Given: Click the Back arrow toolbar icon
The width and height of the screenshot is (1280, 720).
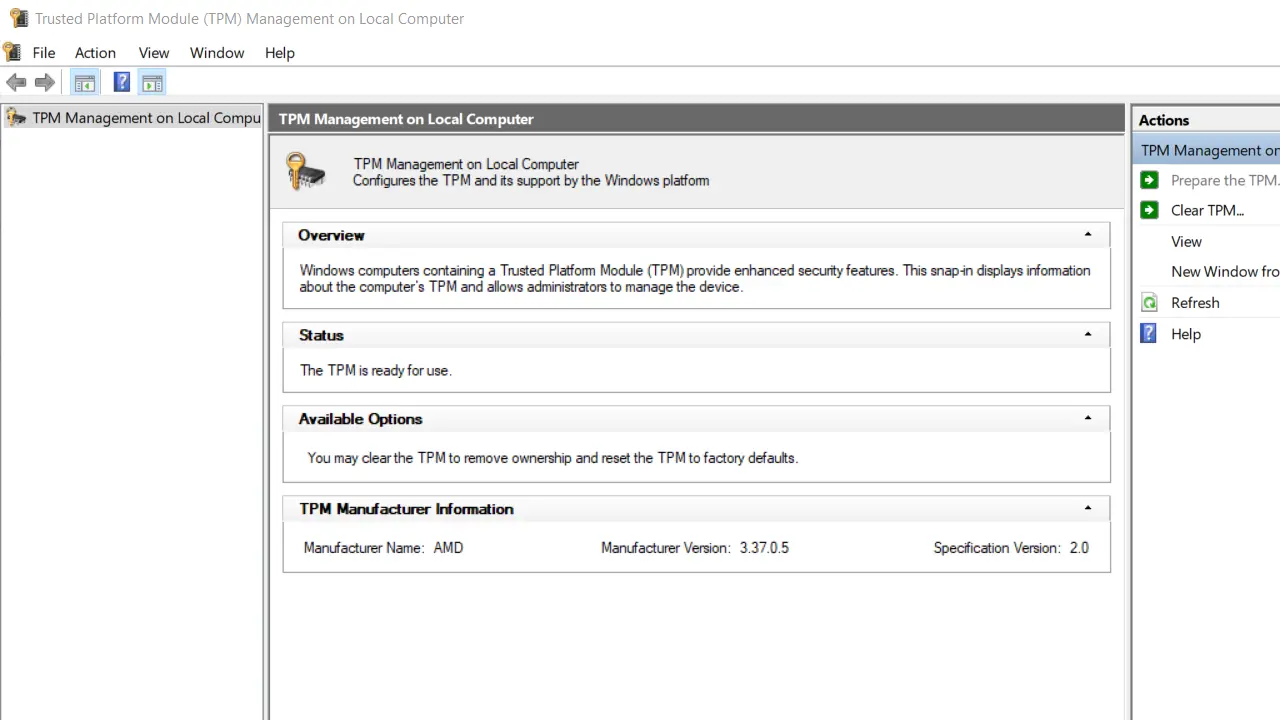Looking at the screenshot, I should pos(16,83).
